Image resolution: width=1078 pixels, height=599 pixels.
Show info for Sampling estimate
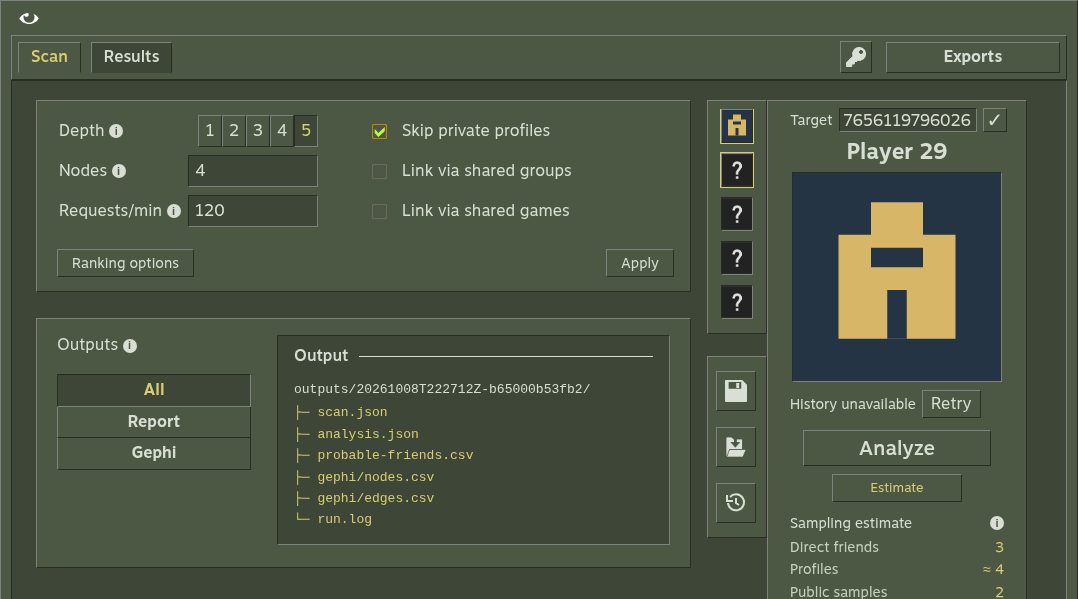click(997, 523)
